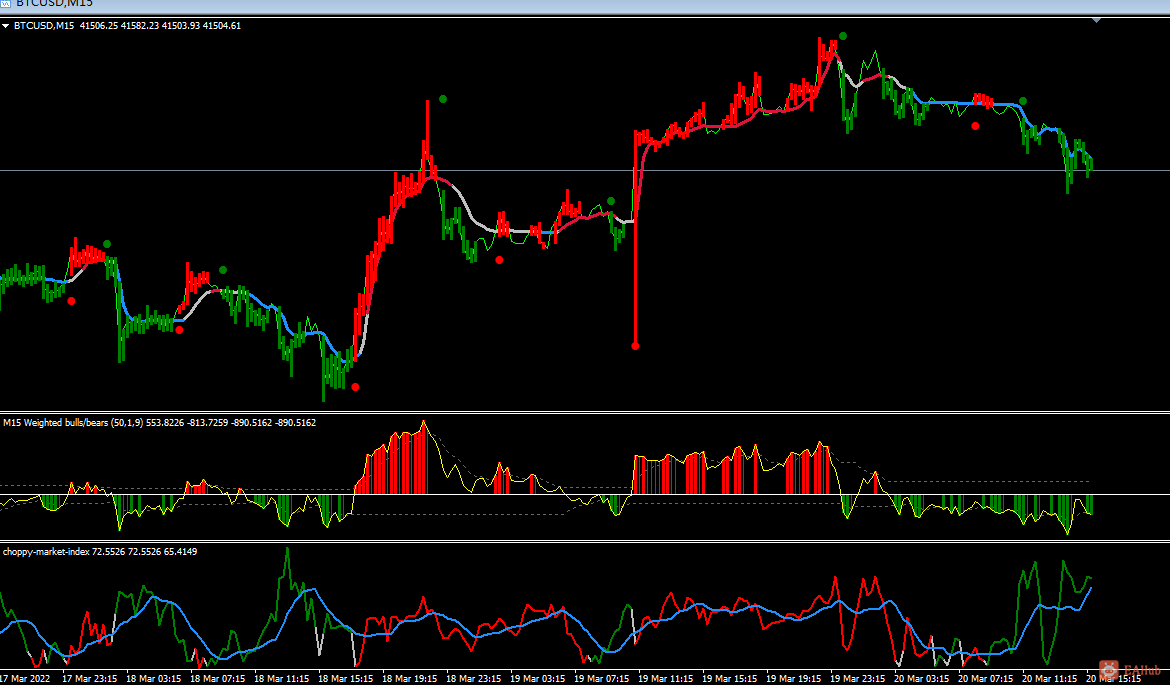This screenshot has width=1170, height=685.
Task: Click the 18 Mar 11:15 time label
Action: [x=282, y=678]
